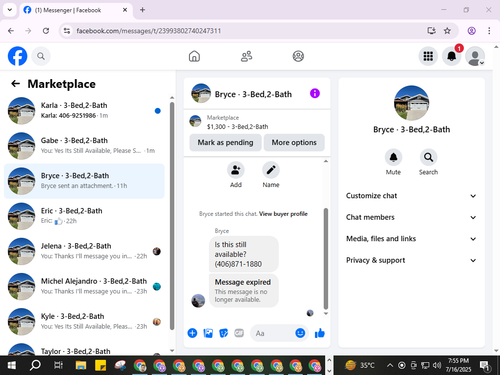Open File Explorer from taskbar
Image resolution: width=500 pixels, height=375 pixels.
point(81,366)
